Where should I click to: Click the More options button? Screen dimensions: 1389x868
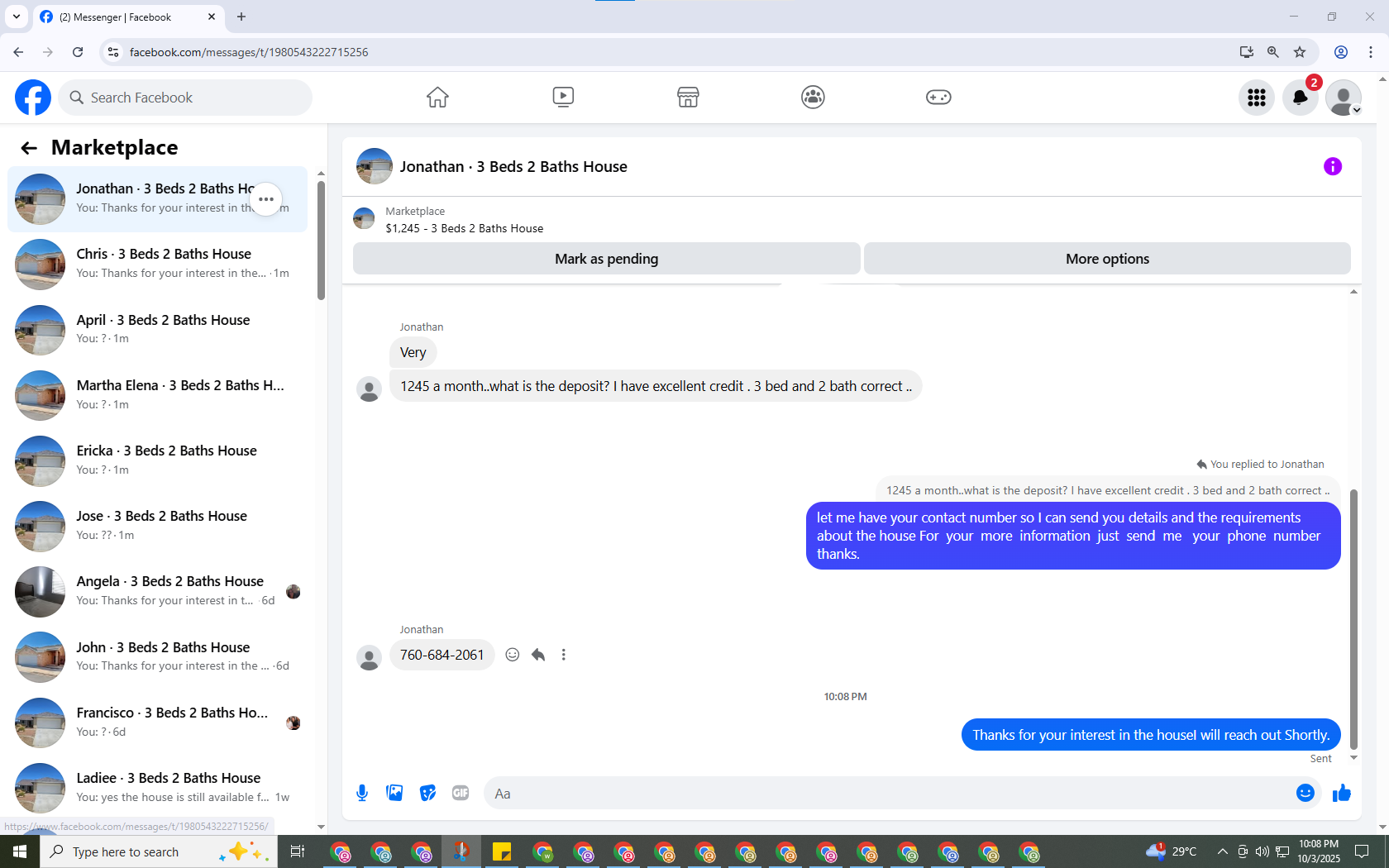[x=1108, y=259]
